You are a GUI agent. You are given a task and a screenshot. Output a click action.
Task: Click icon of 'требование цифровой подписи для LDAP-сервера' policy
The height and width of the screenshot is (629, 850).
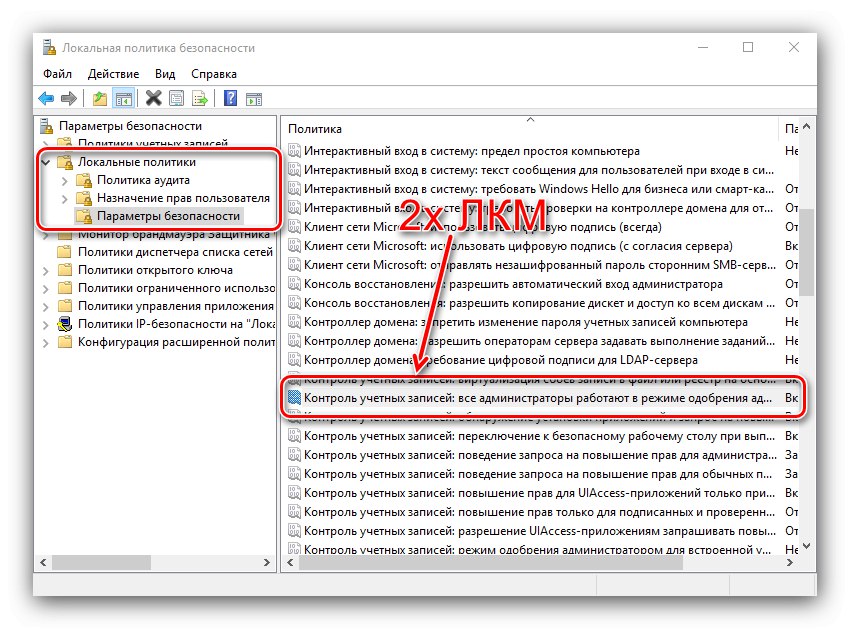(294, 360)
